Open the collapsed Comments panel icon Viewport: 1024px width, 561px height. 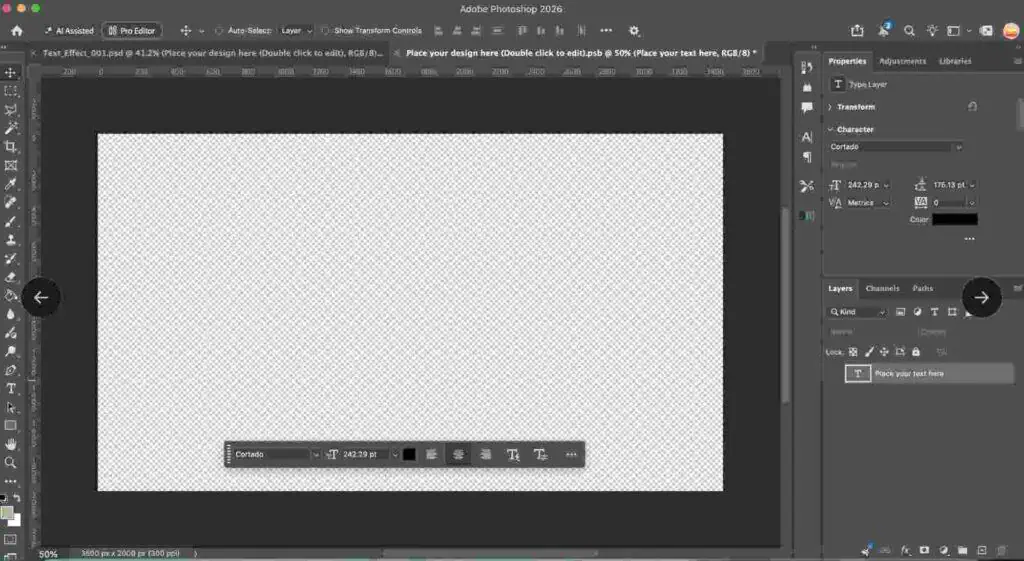click(x=807, y=107)
